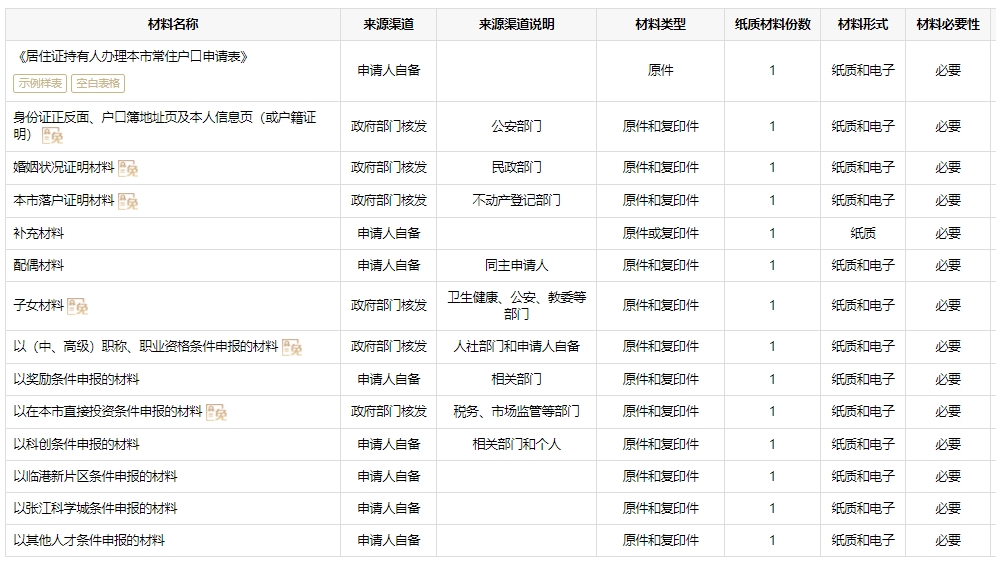Click 纸质和电子 in the 以其他人才条件 row
Screen dimensions: 996x563
tap(863, 540)
